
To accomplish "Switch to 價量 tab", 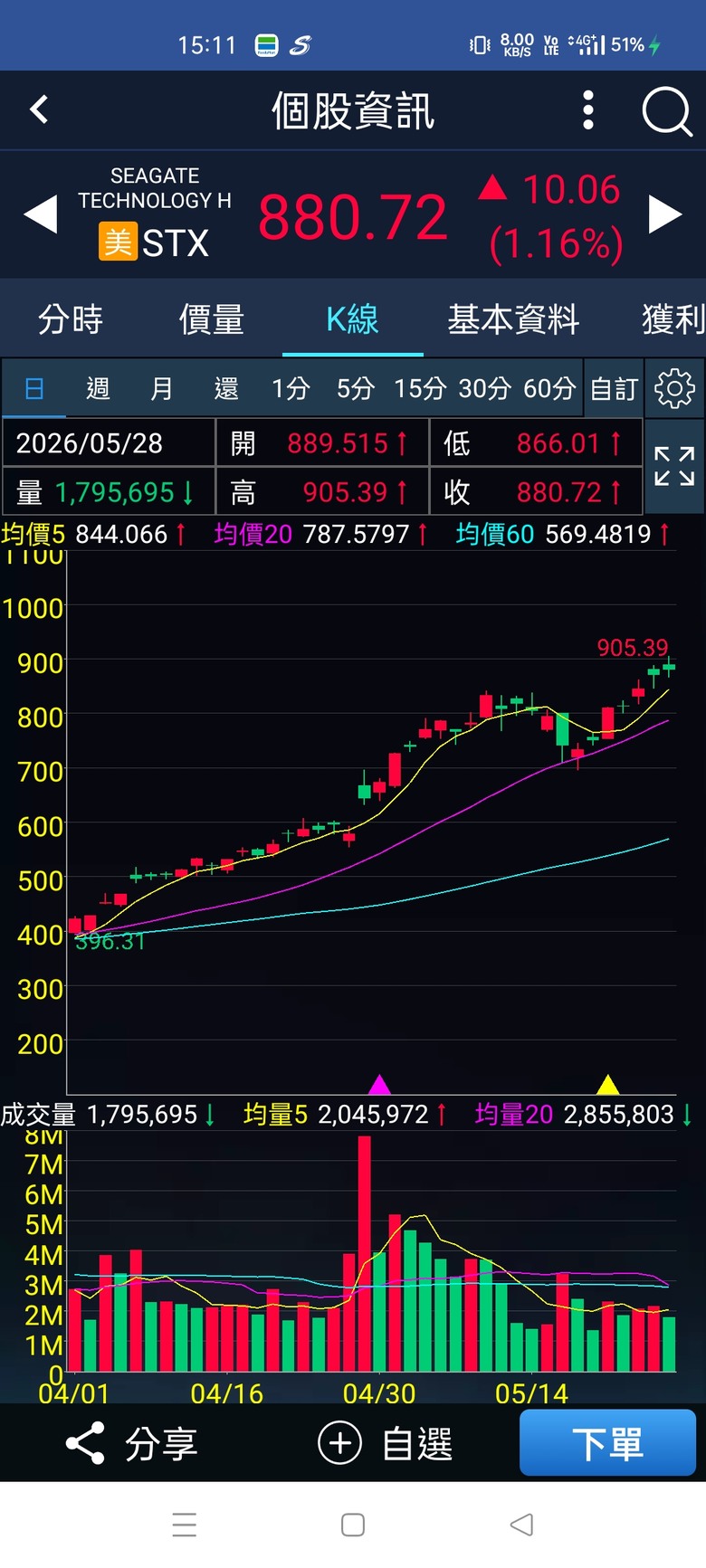I will pos(212,319).
